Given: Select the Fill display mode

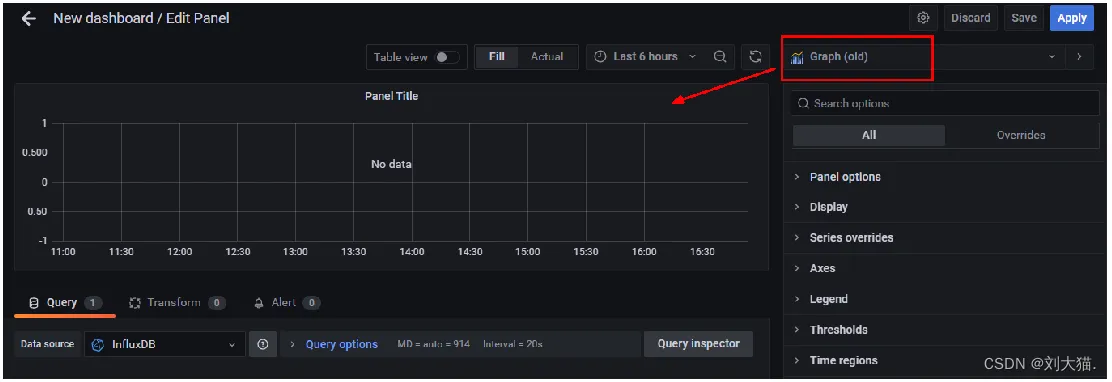Looking at the screenshot, I should click(x=497, y=57).
